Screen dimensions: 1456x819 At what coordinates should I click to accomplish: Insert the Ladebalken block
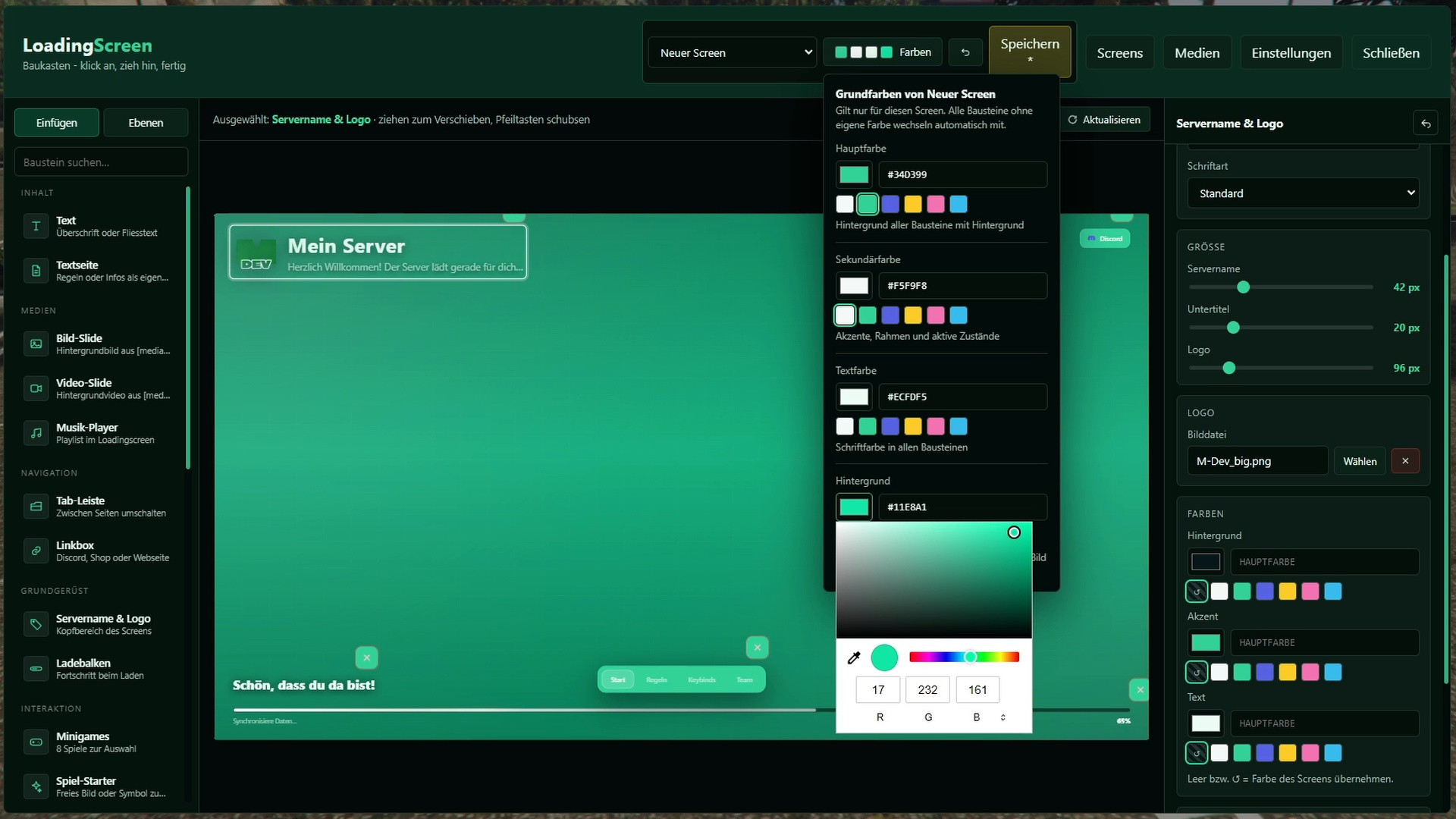(x=101, y=668)
